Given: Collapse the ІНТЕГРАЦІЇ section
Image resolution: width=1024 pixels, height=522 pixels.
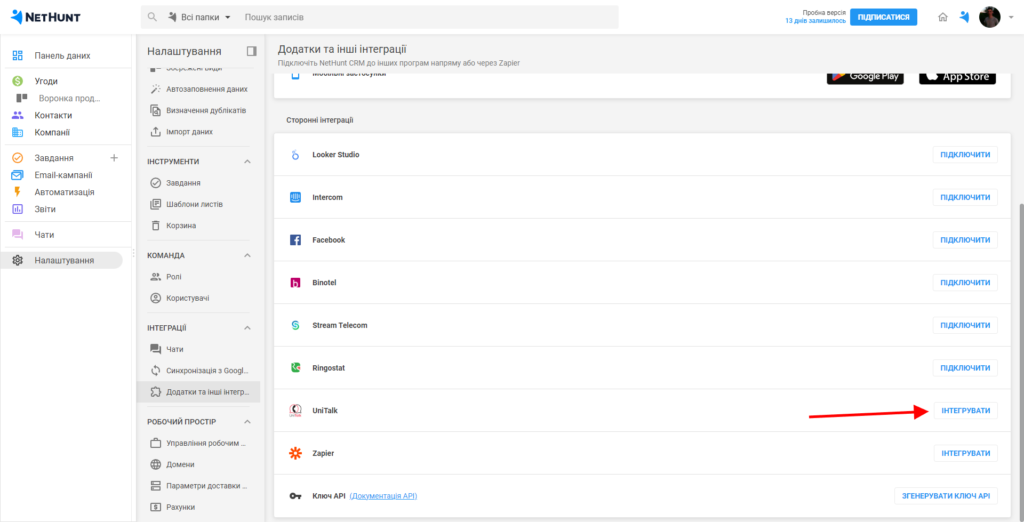Looking at the screenshot, I should click(x=247, y=328).
